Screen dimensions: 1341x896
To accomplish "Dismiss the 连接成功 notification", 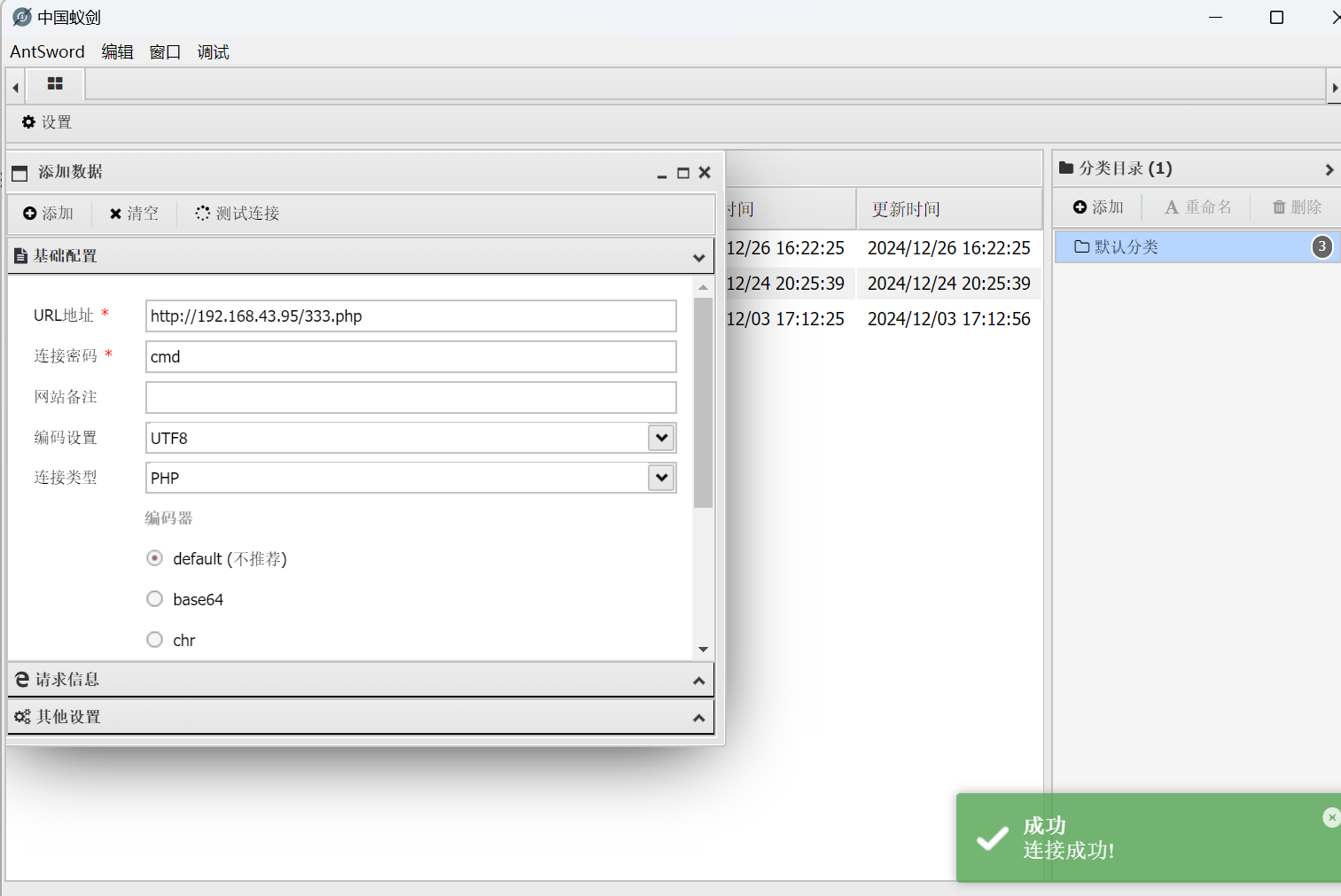I will [x=1331, y=817].
